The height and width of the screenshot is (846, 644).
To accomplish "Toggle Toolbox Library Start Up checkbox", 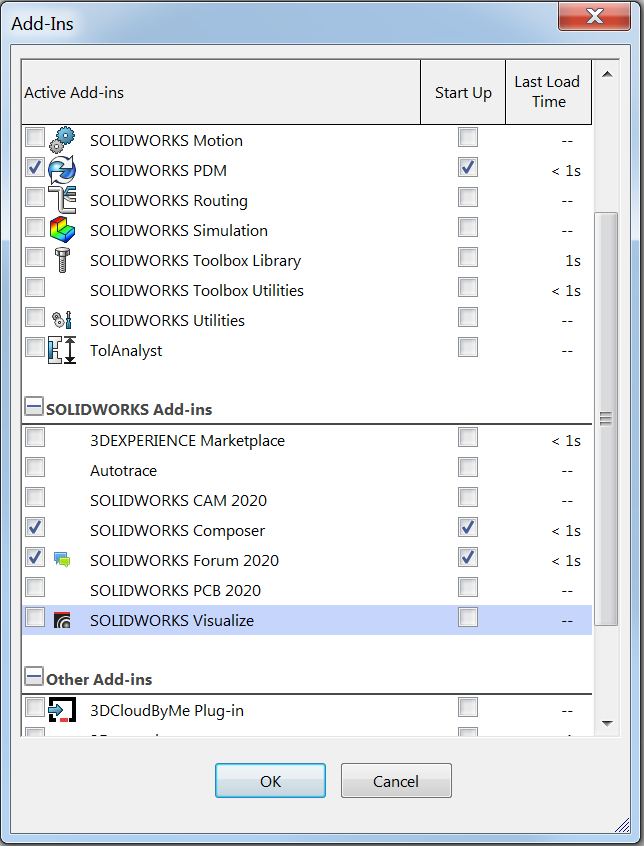I will [x=468, y=257].
